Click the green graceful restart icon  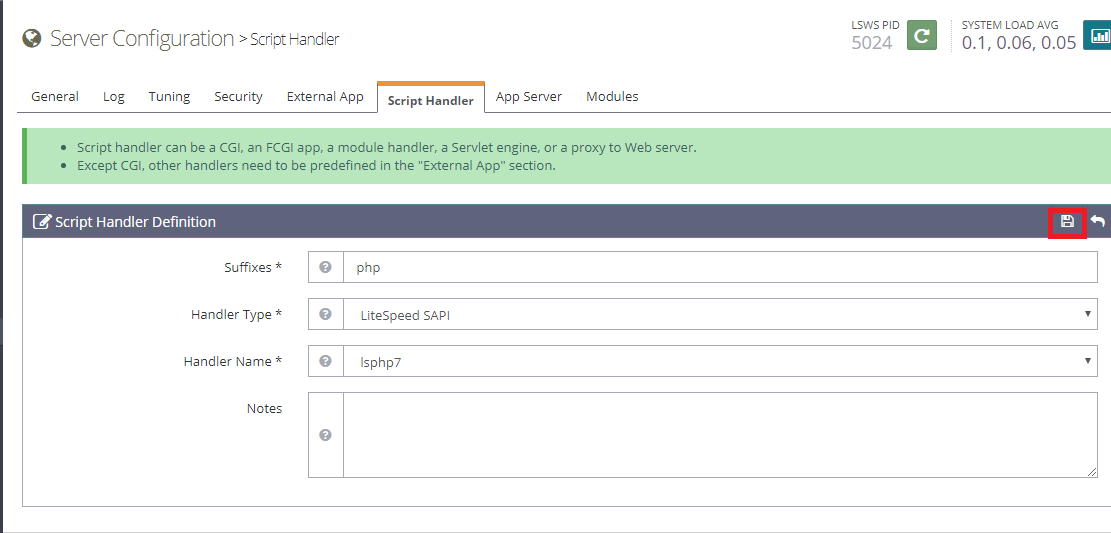922,35
